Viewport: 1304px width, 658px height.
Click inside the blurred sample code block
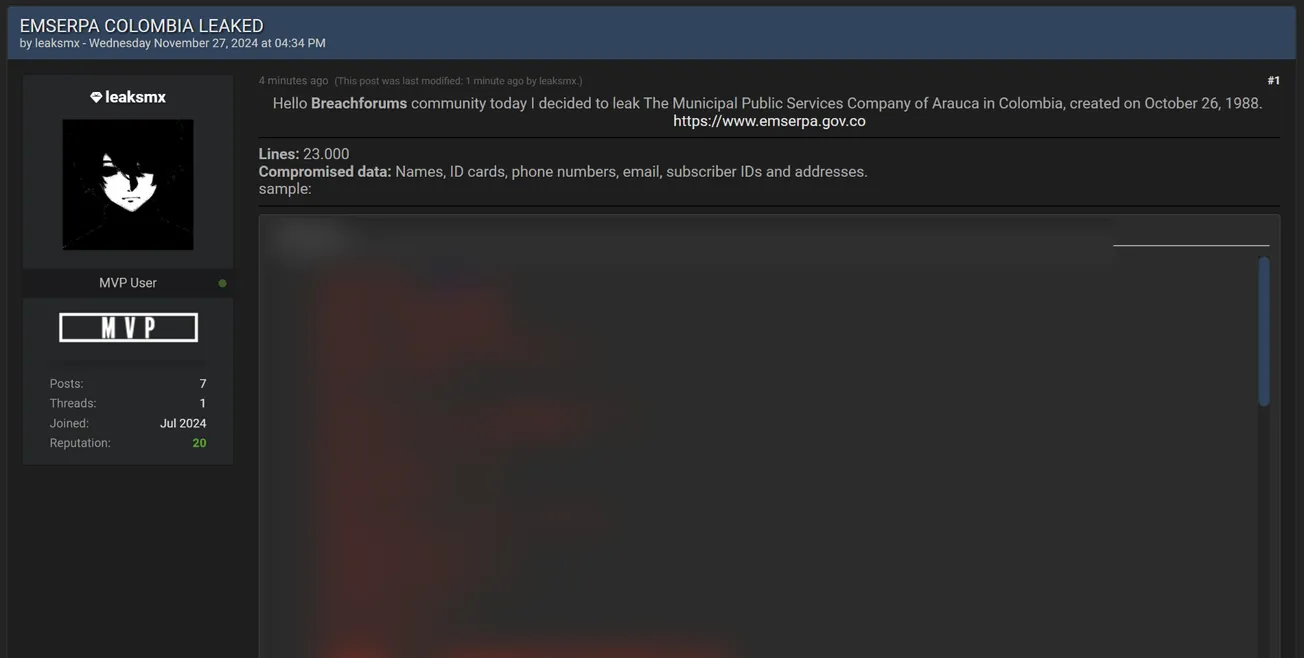[758, 450]
